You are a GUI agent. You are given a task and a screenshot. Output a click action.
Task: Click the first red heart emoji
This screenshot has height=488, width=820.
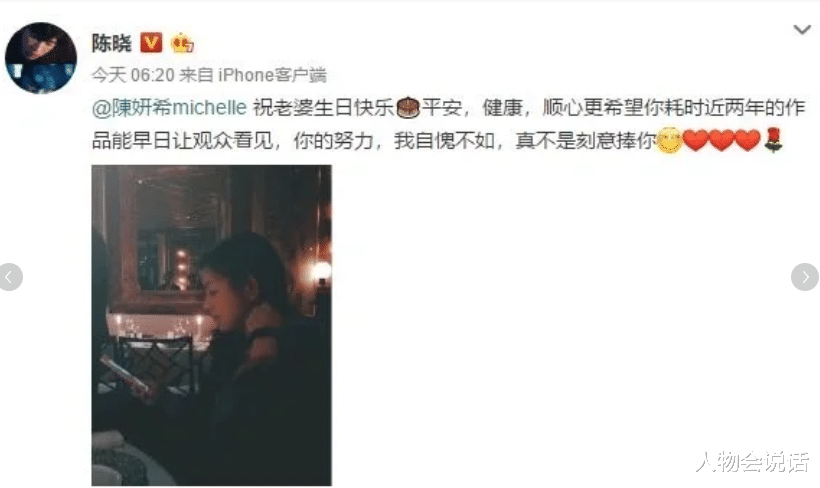[696, 140]
